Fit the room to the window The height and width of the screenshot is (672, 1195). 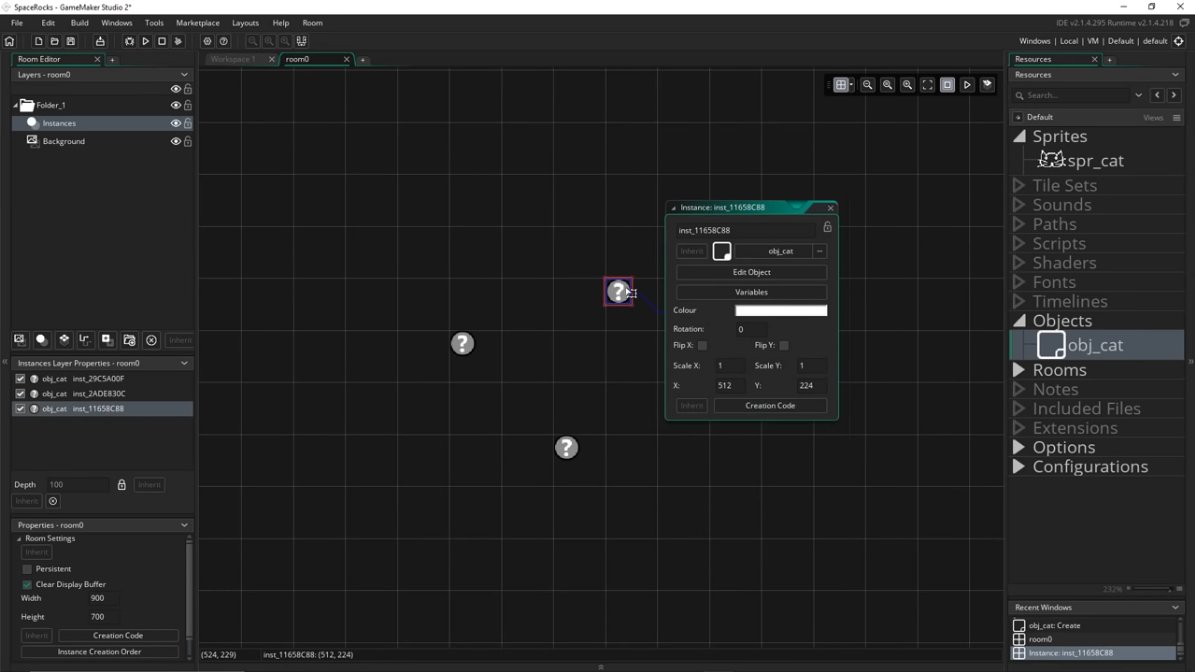point(927,85)
